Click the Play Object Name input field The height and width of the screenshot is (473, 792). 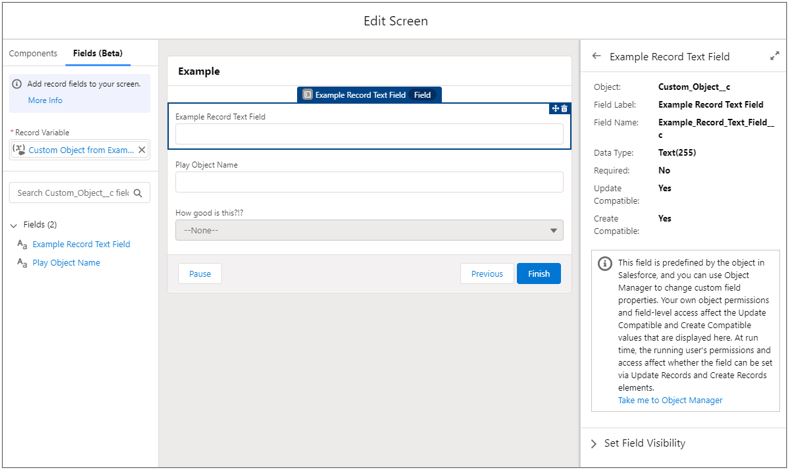tap(369, 182)
